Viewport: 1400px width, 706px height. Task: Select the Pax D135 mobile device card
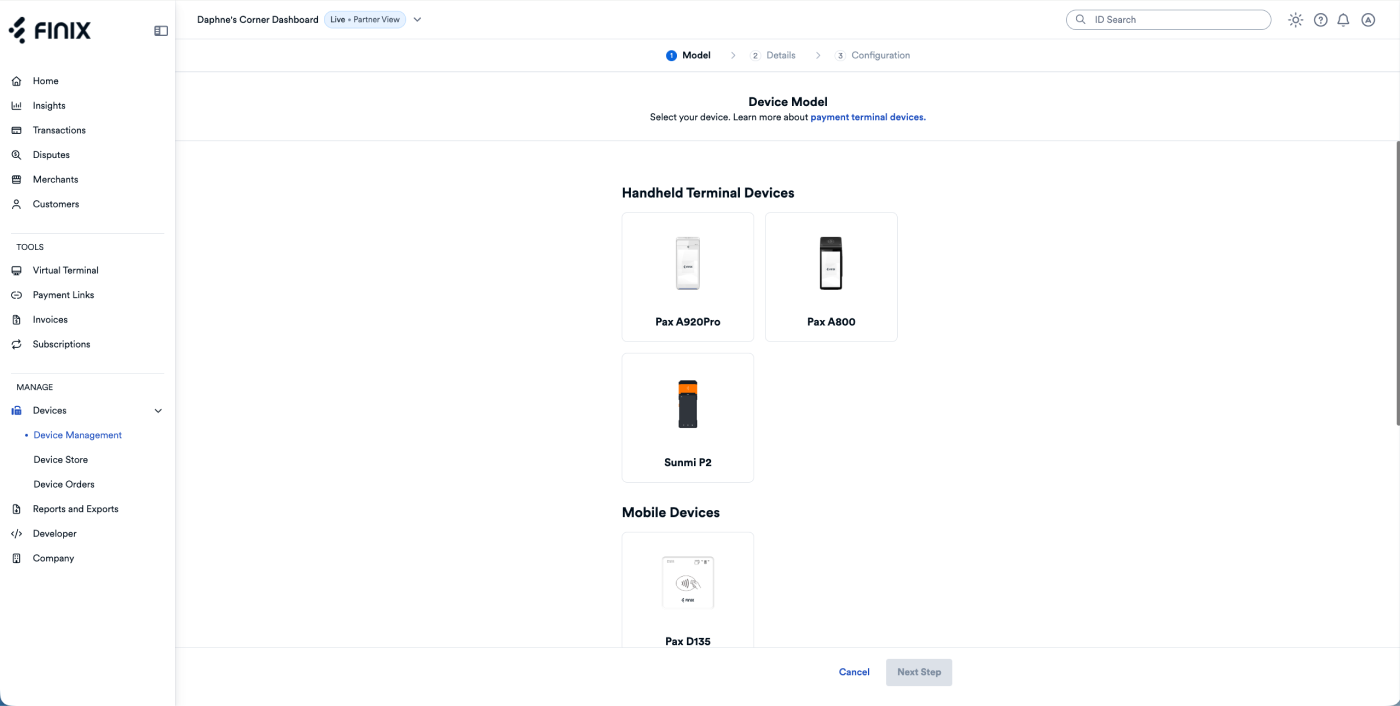click(x=688, y=590)
